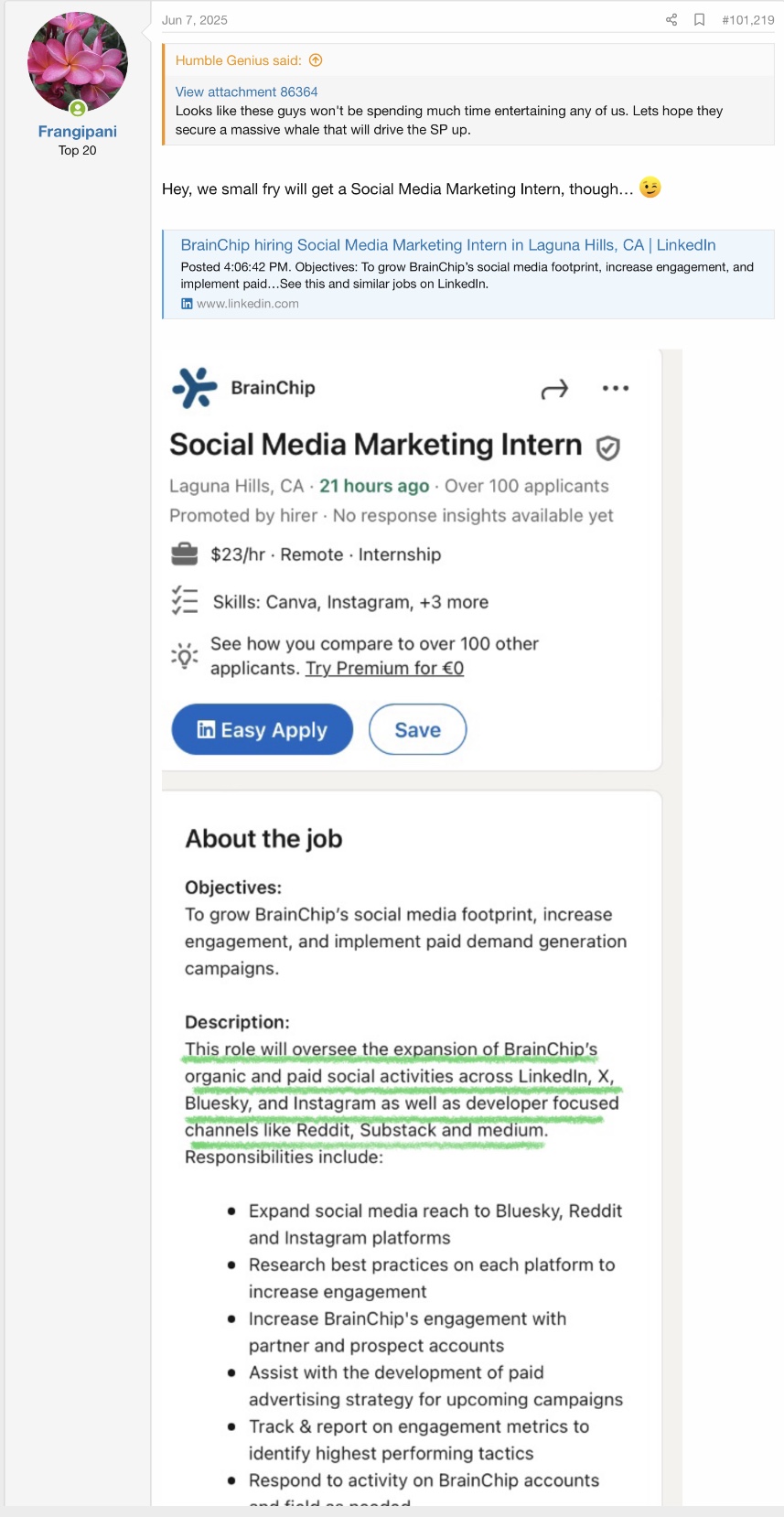Open the Try Premium for €0 link
784x1517 pixels.
coord(384,669)
